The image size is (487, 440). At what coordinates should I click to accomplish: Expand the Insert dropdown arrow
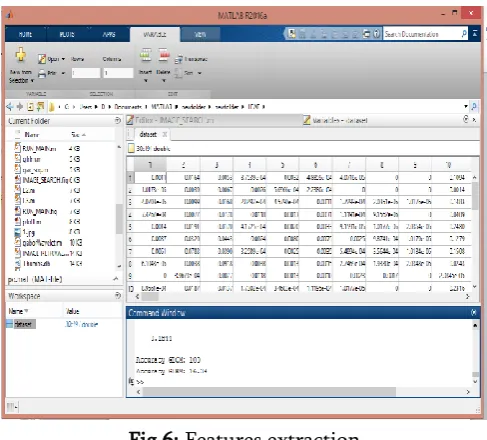click(145, 80)
